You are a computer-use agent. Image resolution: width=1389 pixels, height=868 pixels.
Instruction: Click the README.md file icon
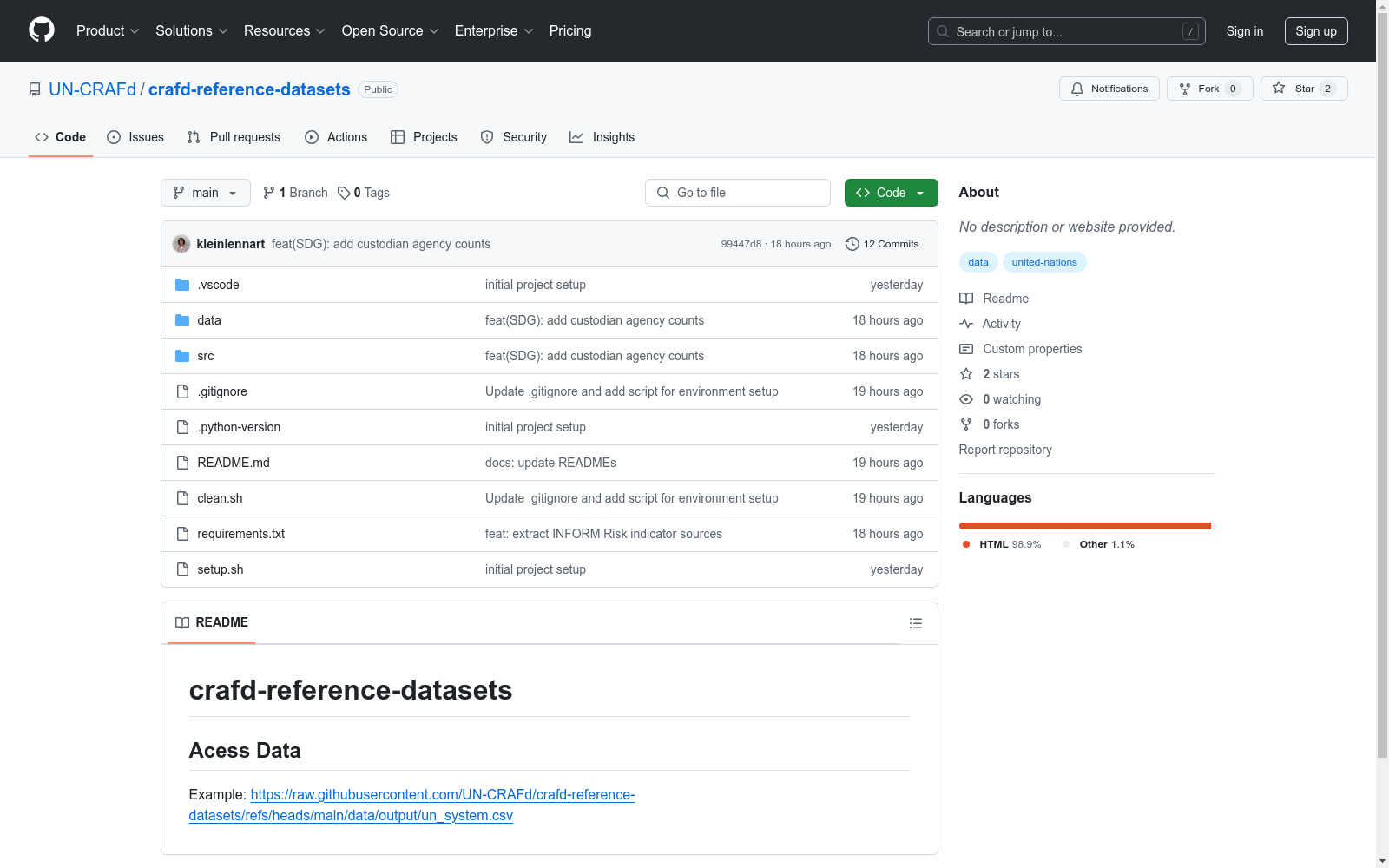[x=182, y=463]
